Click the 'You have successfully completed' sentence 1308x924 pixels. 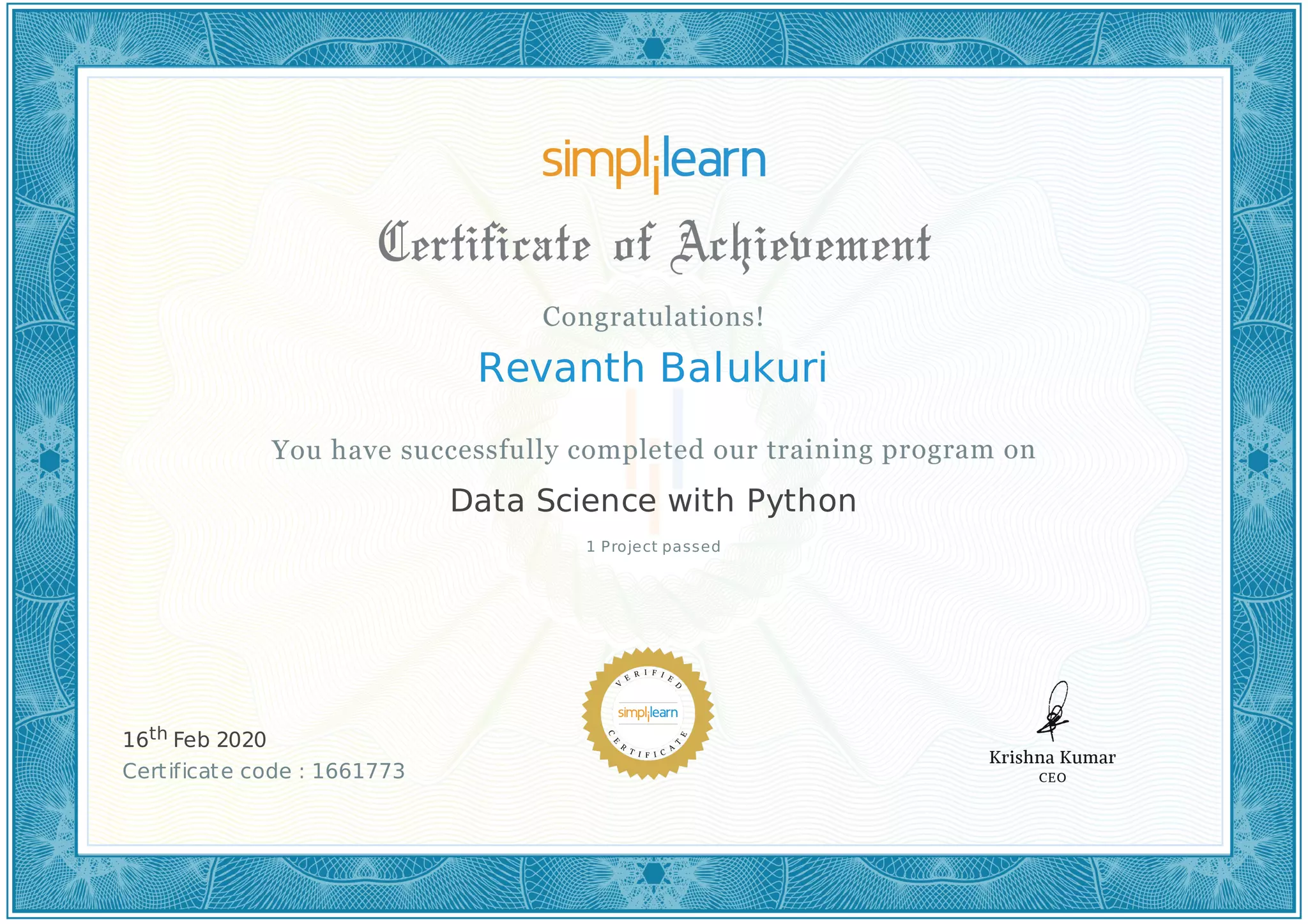coord(653,450)
